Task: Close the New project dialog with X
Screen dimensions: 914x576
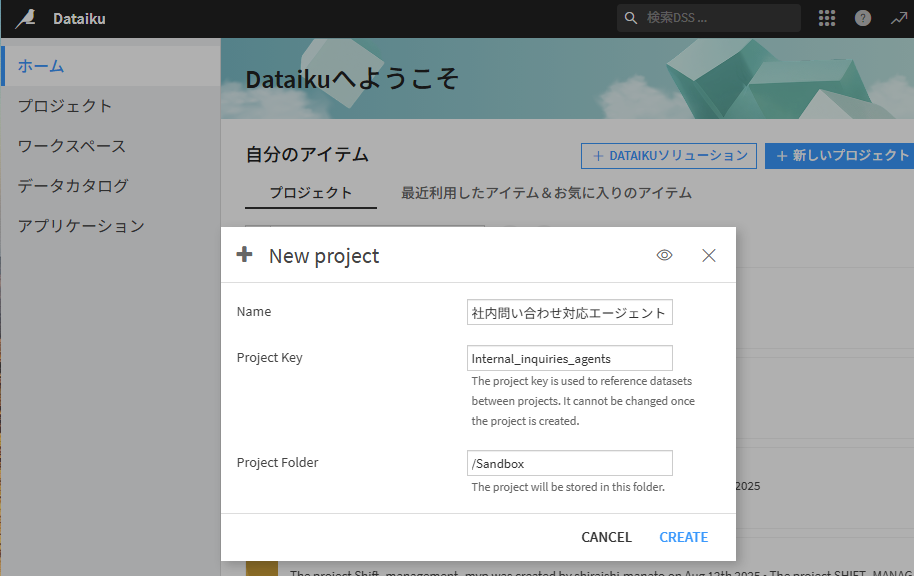Action: pyautogui.click(x=709, y=255)
